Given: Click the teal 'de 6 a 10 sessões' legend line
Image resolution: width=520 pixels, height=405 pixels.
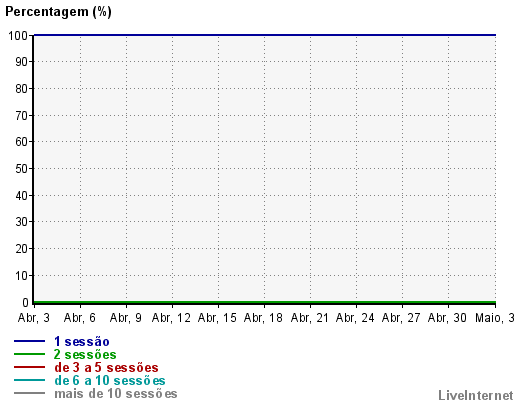Looking at the screenshot, I should (29, 380).
